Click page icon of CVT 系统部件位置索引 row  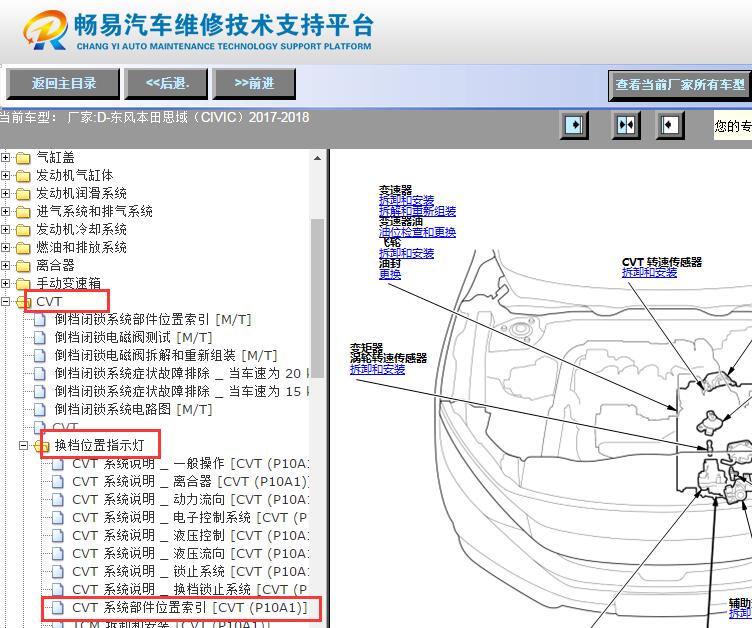58,607
